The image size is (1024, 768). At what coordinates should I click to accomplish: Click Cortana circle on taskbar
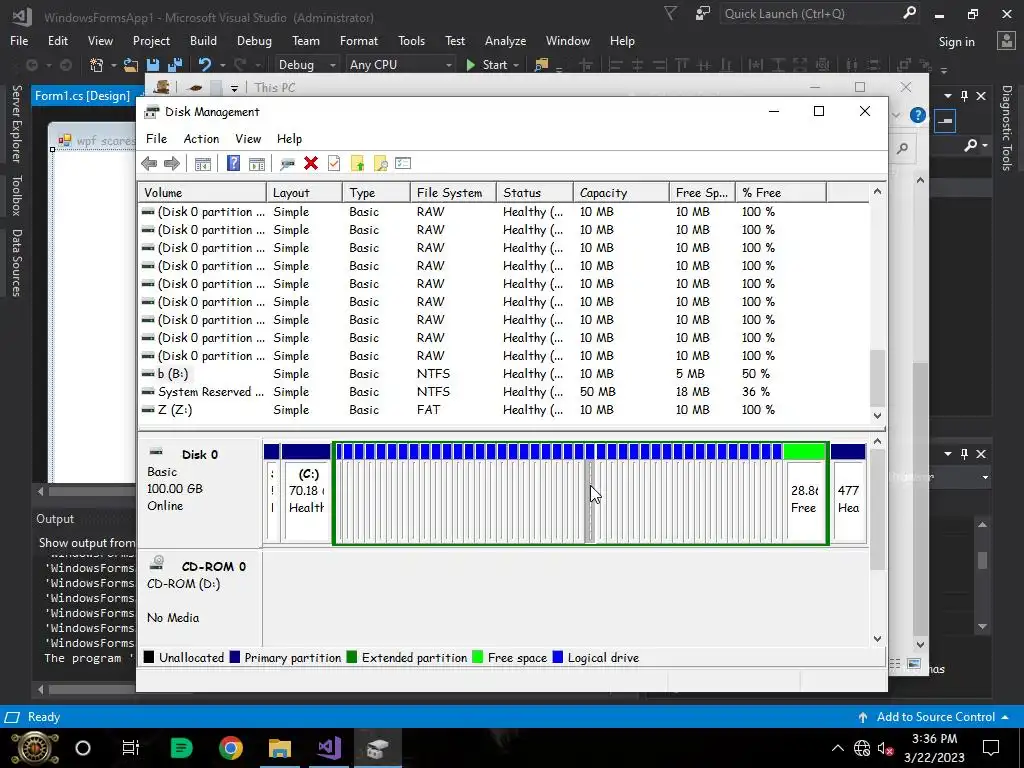83,748
